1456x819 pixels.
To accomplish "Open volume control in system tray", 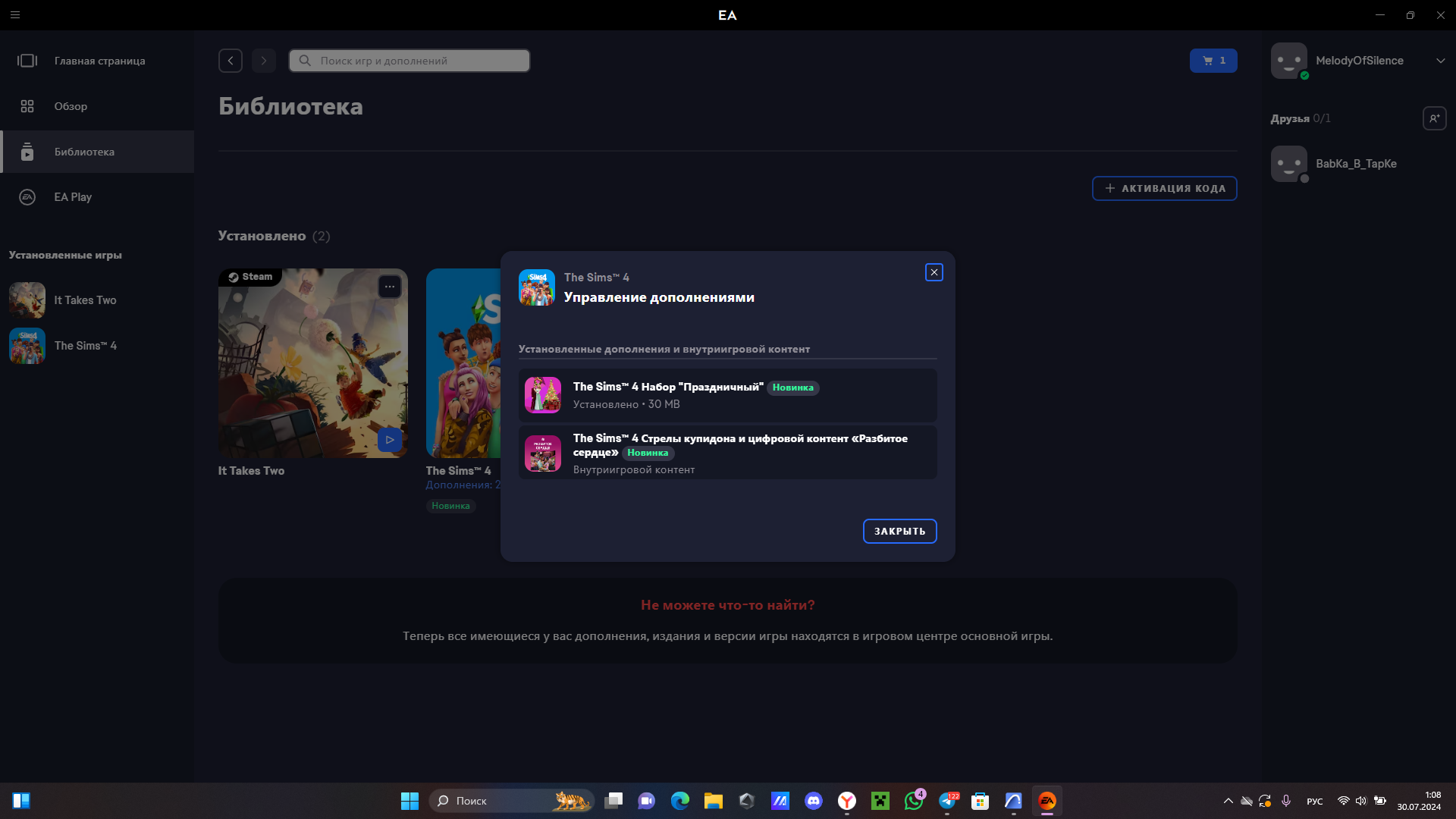I will 1361,801.
